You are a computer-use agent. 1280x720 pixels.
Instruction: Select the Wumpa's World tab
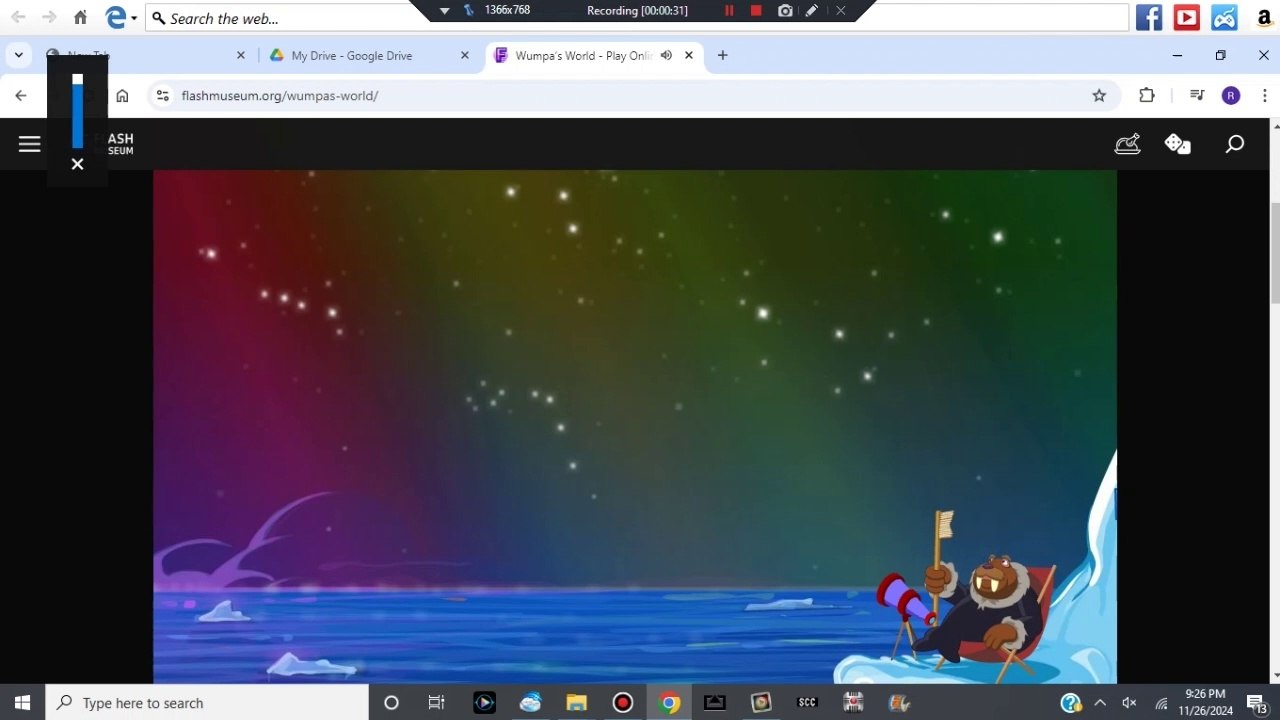point(595,56)
